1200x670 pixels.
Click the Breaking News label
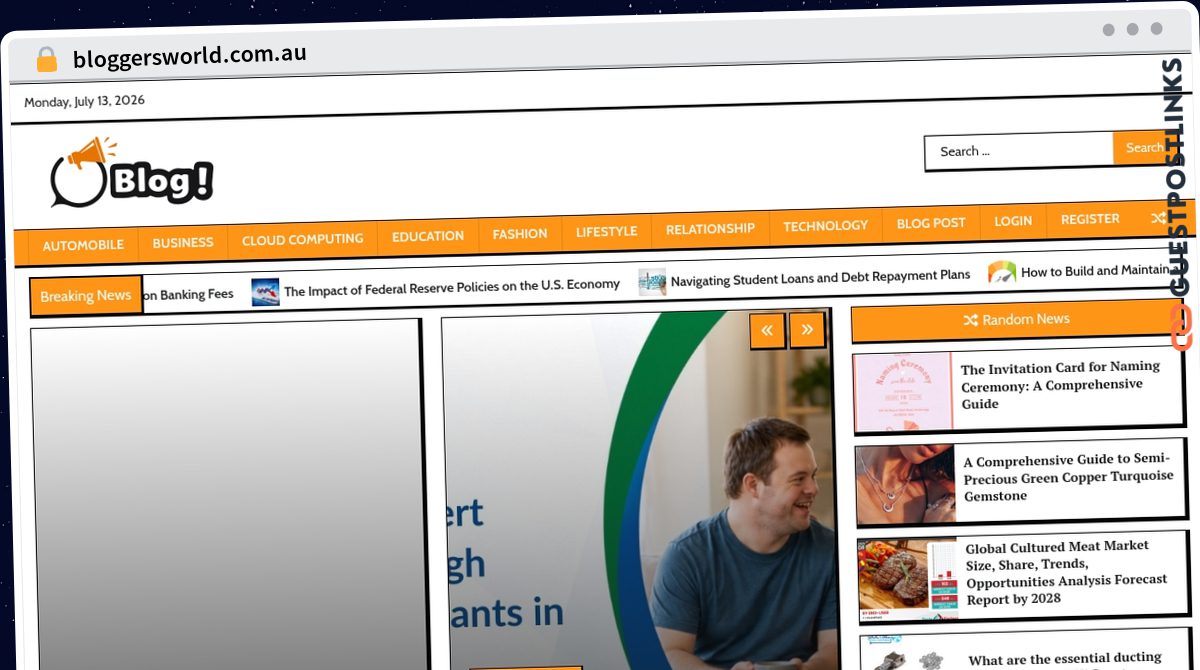click(x=86, y=296)
